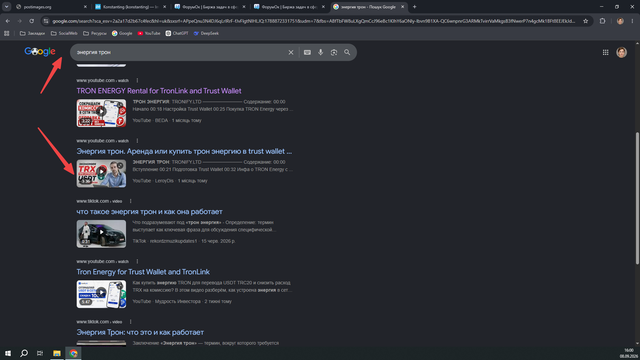The width and height of the screenshot is (640, 360).
Task: View site information for google.com
Action: pyautogui.click(x=46, y=21)
